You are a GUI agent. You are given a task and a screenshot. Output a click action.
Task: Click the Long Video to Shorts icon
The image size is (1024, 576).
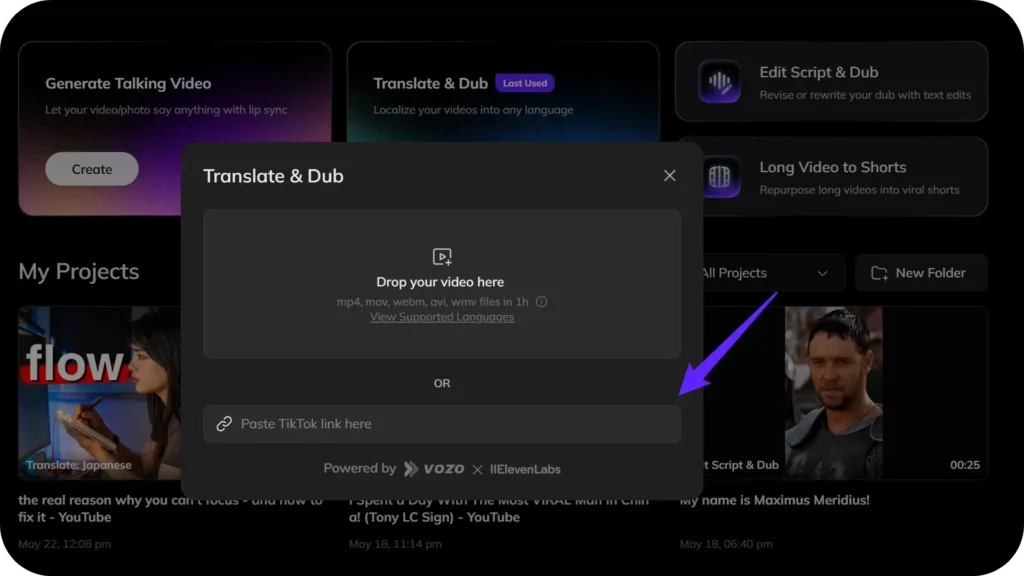pyautogui.click(x=719, y=177)
